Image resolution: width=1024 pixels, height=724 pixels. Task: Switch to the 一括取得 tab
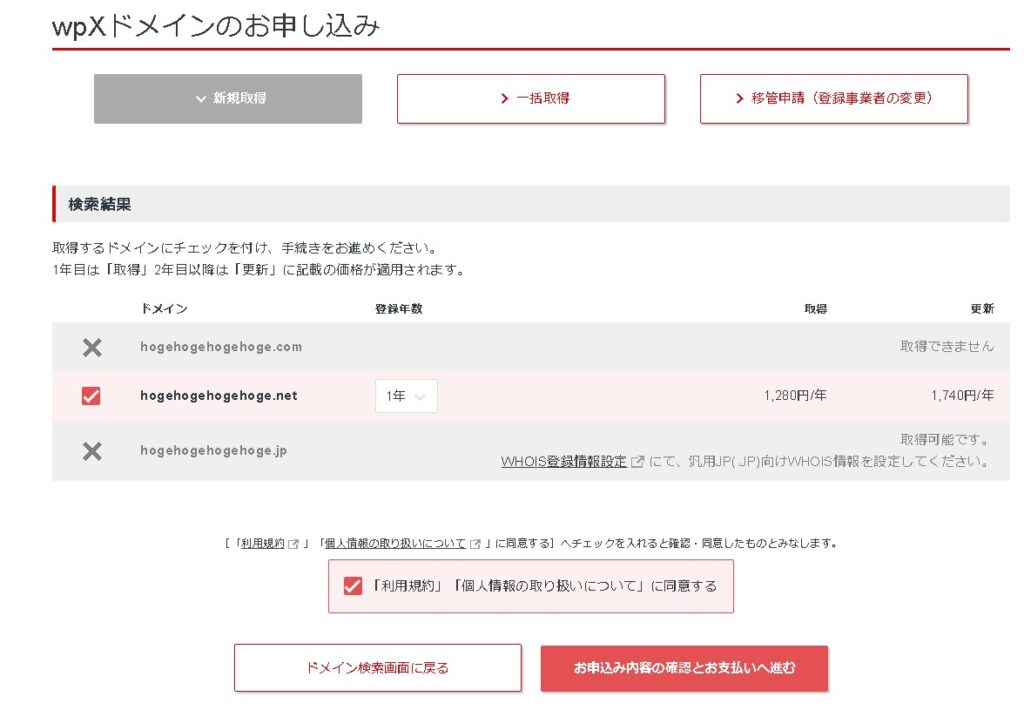(x=531, y=99)
